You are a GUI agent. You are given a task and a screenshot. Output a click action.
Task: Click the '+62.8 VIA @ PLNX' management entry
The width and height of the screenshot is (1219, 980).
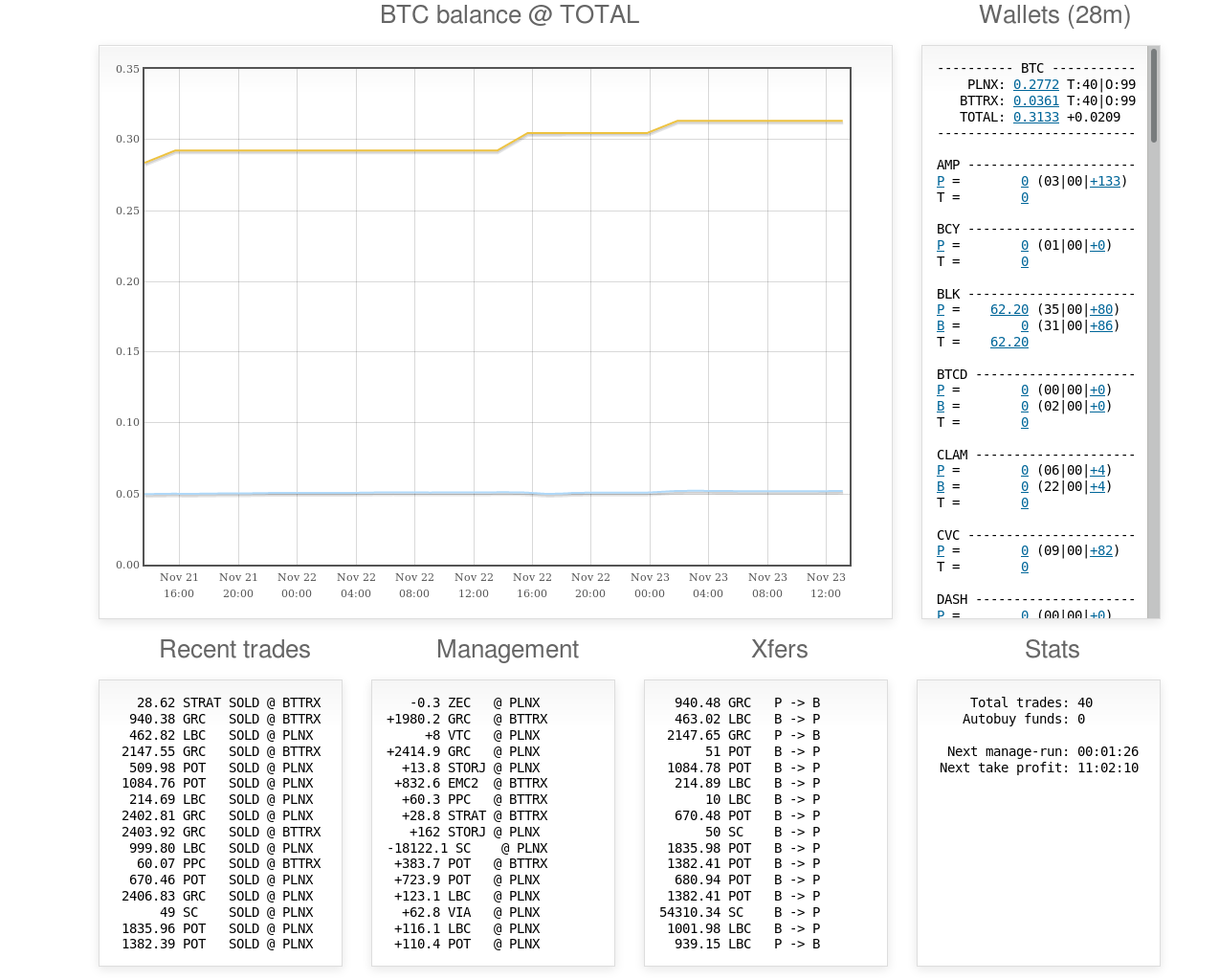(x=471, y=912)
